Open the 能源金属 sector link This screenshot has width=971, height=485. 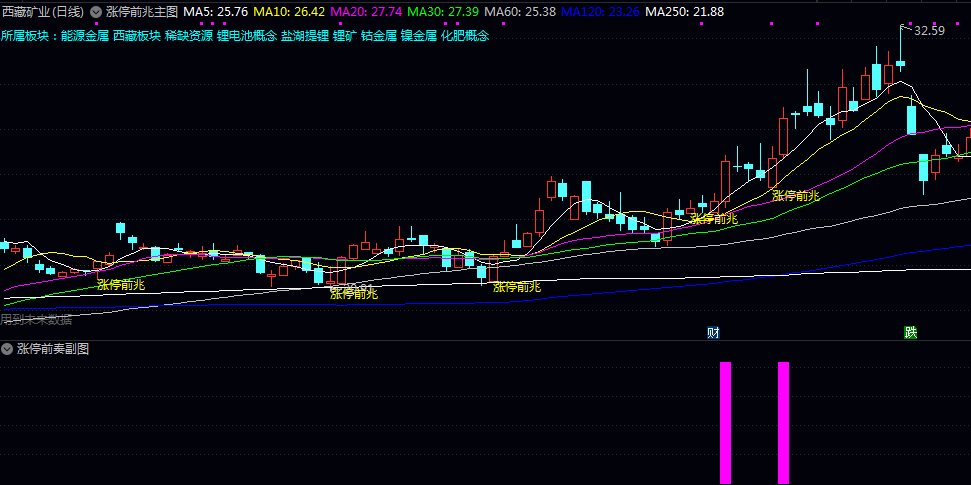(x=85, y=36)
